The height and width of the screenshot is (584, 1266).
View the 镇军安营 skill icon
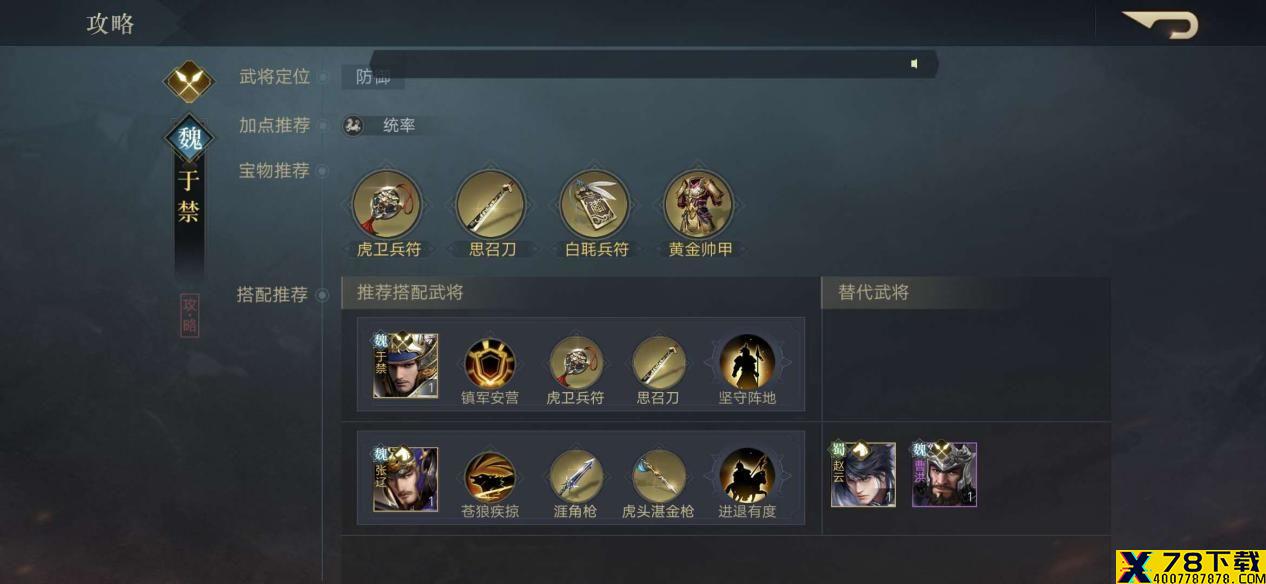pos(490,362)
